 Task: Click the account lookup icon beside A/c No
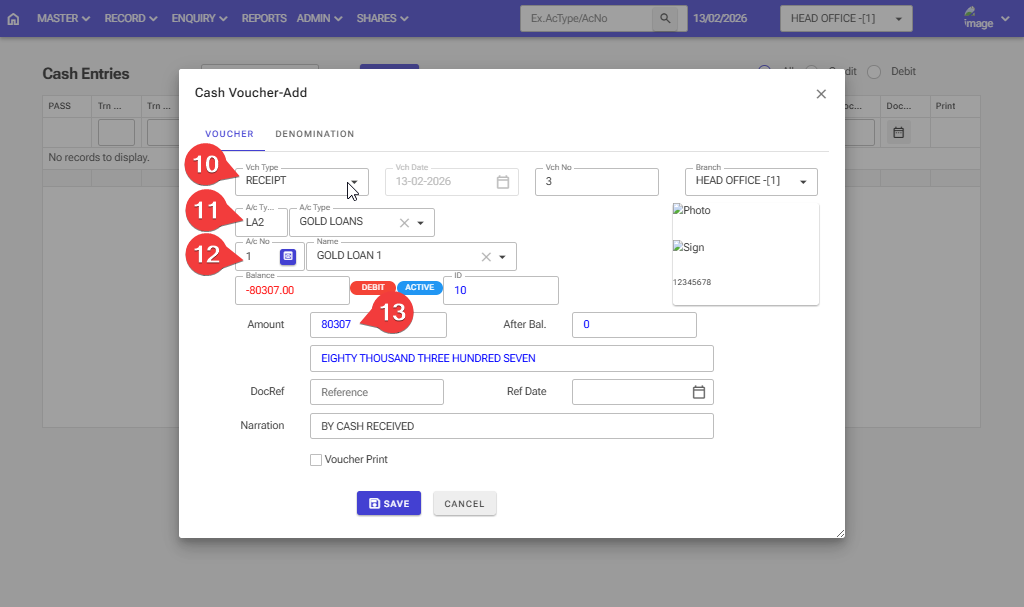point(287,257)
